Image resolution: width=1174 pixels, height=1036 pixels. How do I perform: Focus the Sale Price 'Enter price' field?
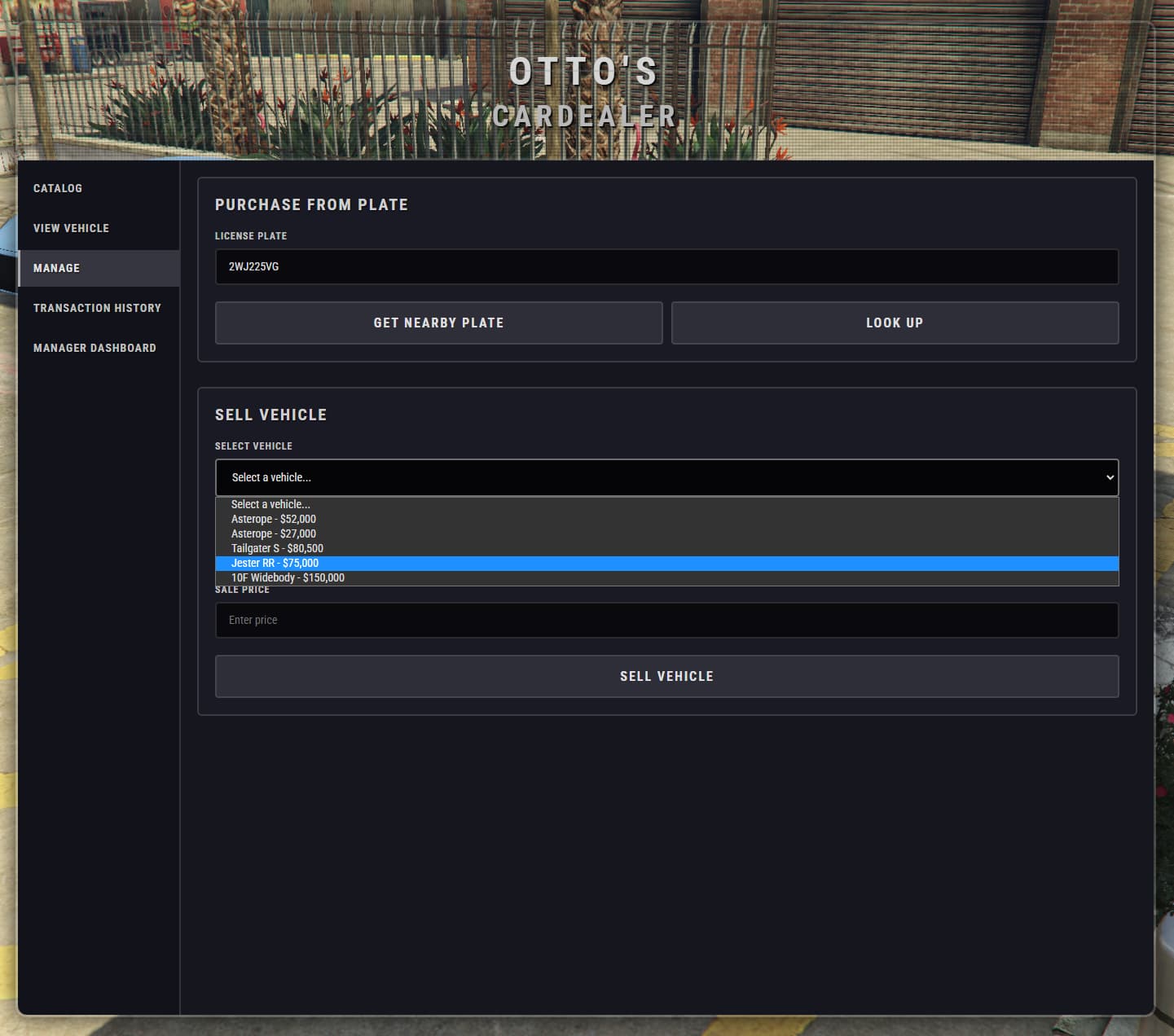point(666,621)
